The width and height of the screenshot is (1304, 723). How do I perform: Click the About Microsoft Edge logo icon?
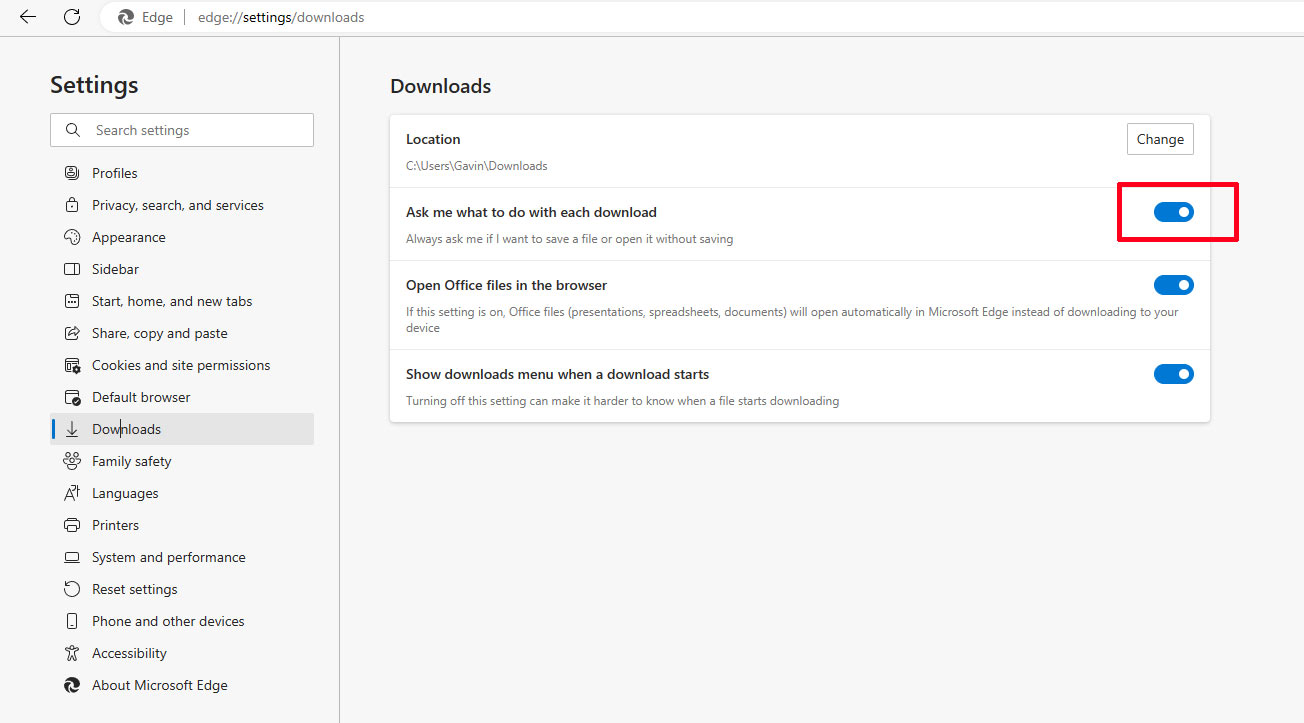[72, 685]
